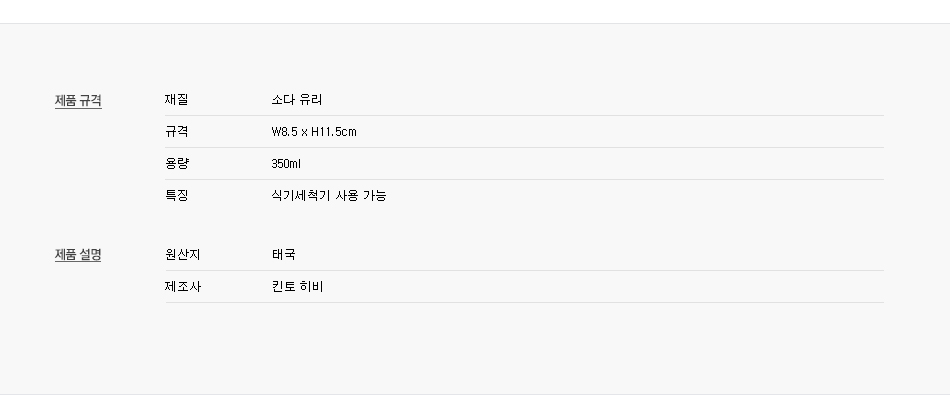Click the 제품 설명 heading
The image size is (950, 395).
[x=78, y=254]
